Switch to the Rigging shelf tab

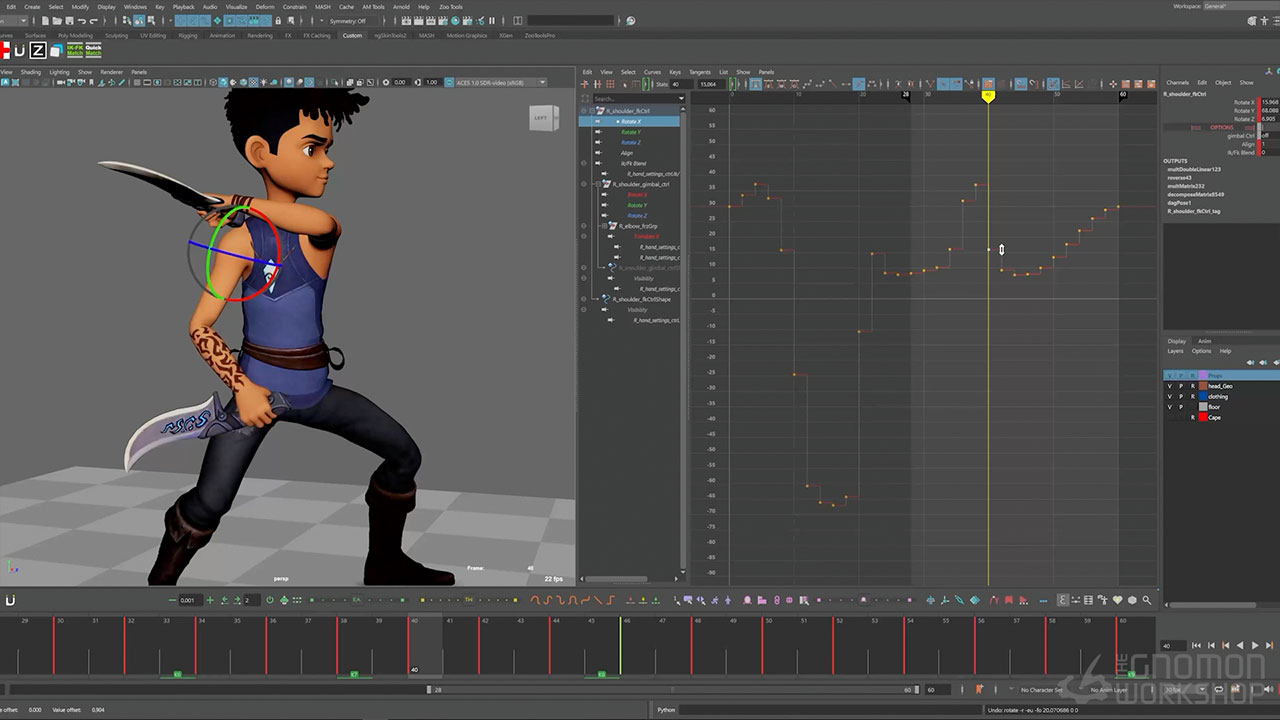tap(188, 35)
